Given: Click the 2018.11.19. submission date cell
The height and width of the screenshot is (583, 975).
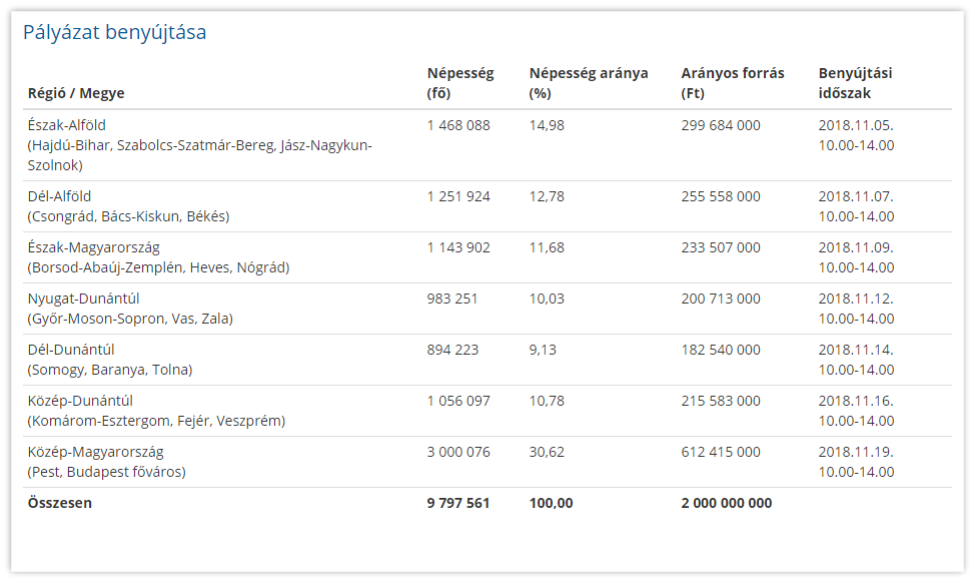Looking at the screenshot, I should tap(855, 452).
